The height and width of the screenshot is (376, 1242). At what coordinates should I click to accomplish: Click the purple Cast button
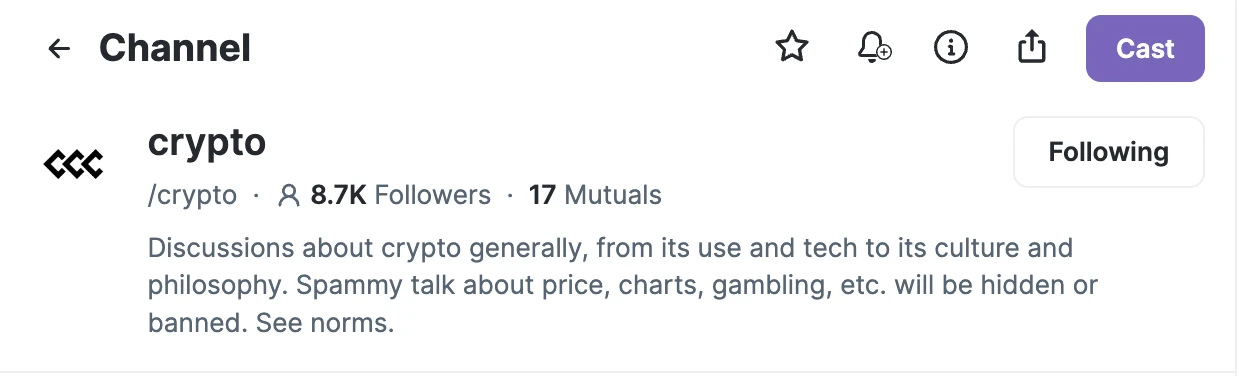click(x=1145, y=48)
